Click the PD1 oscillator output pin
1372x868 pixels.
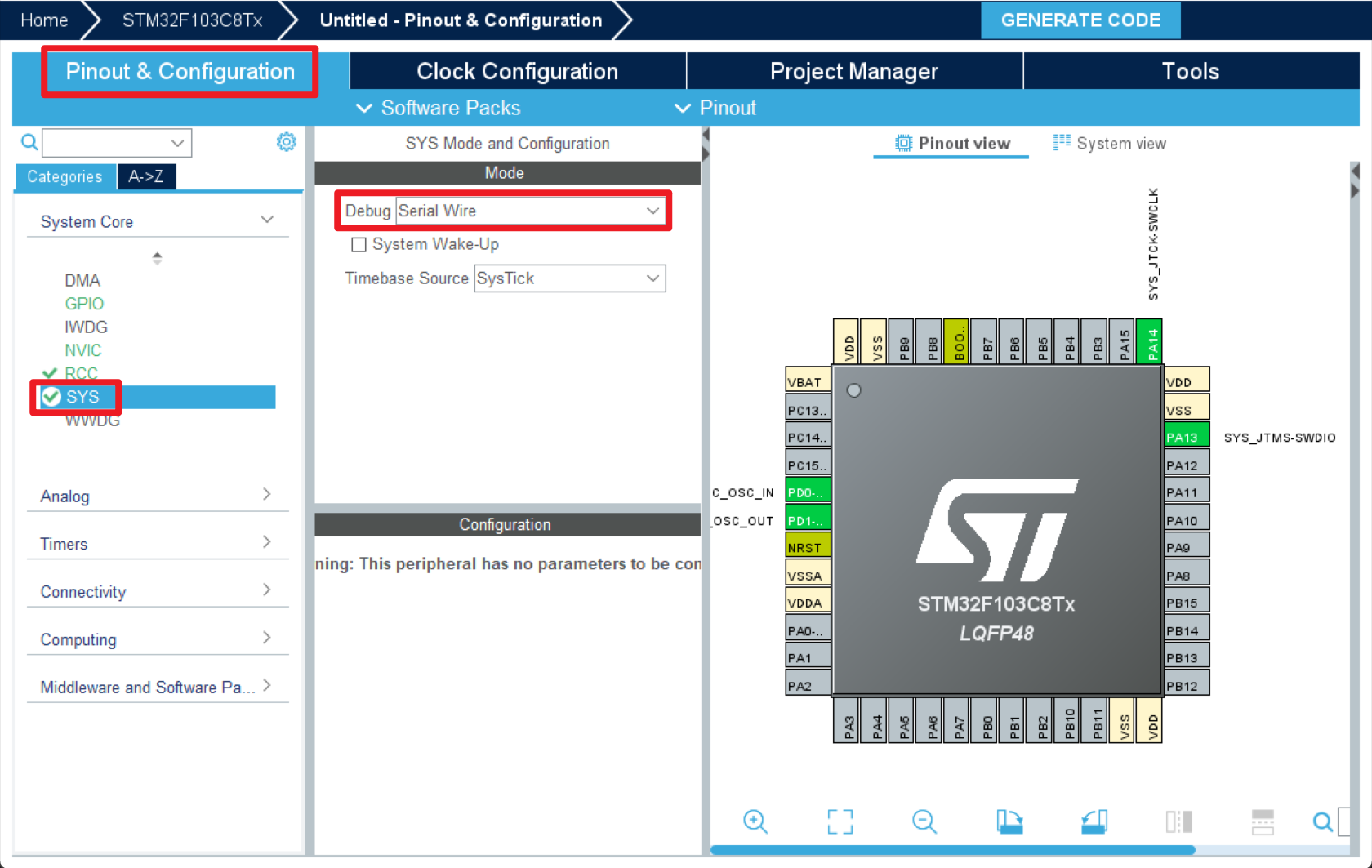(808, 519)
